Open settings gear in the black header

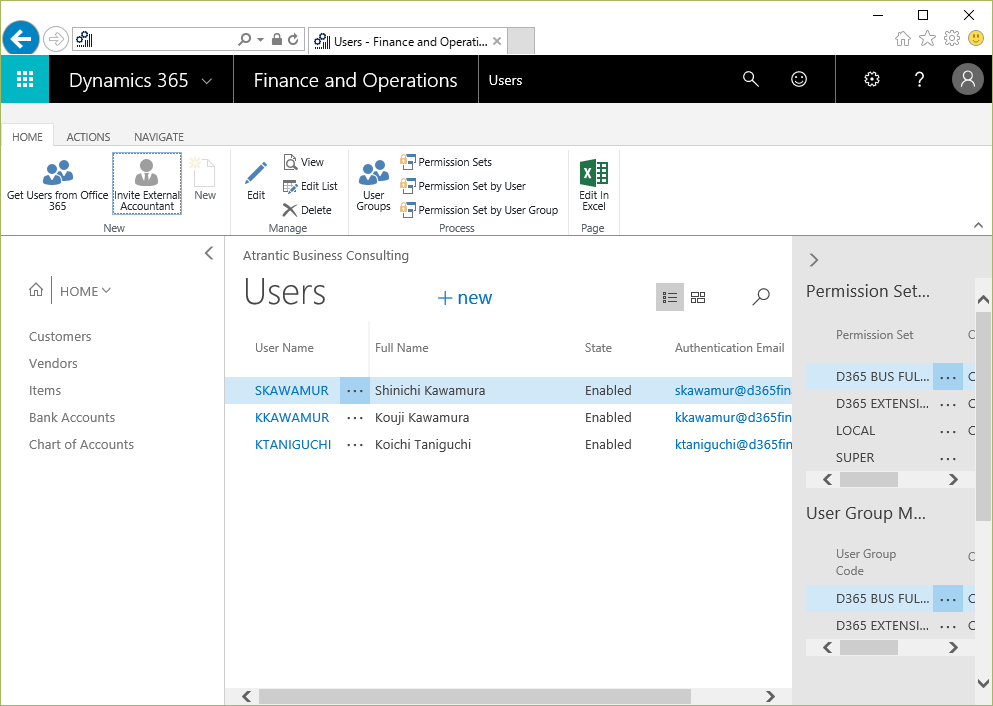pyautogui.click(x=872, y=79)
